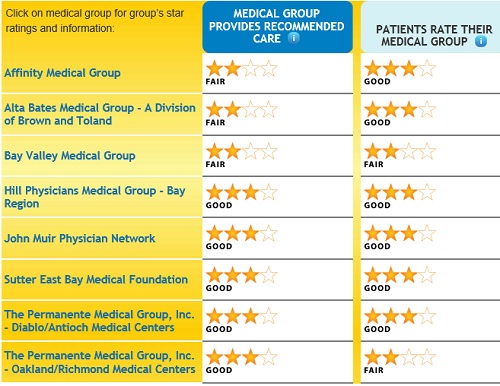Image resolution: width=500 pixels, height=386 pixels.
Task: Click Bay Valley Medical Group patient rating stars
Action: (x=400, y=151)
